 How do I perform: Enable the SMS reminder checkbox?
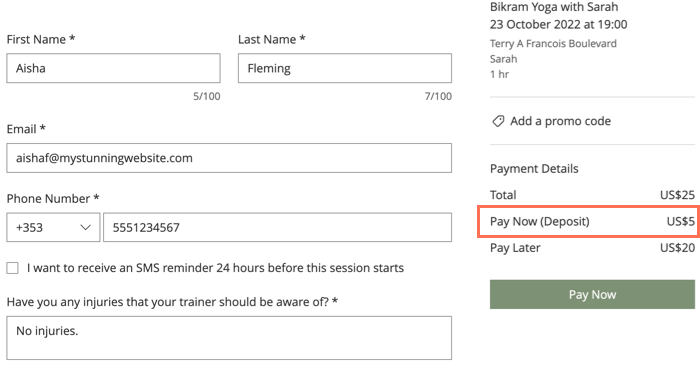point(12,268)
